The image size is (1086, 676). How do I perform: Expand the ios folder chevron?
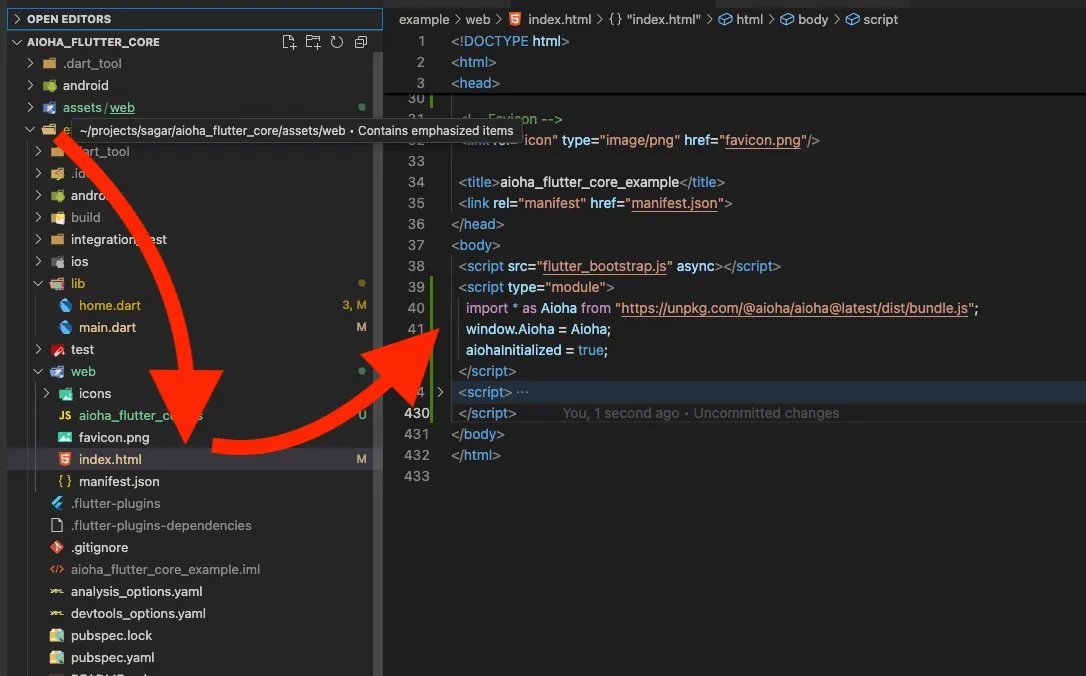(38, 261)
